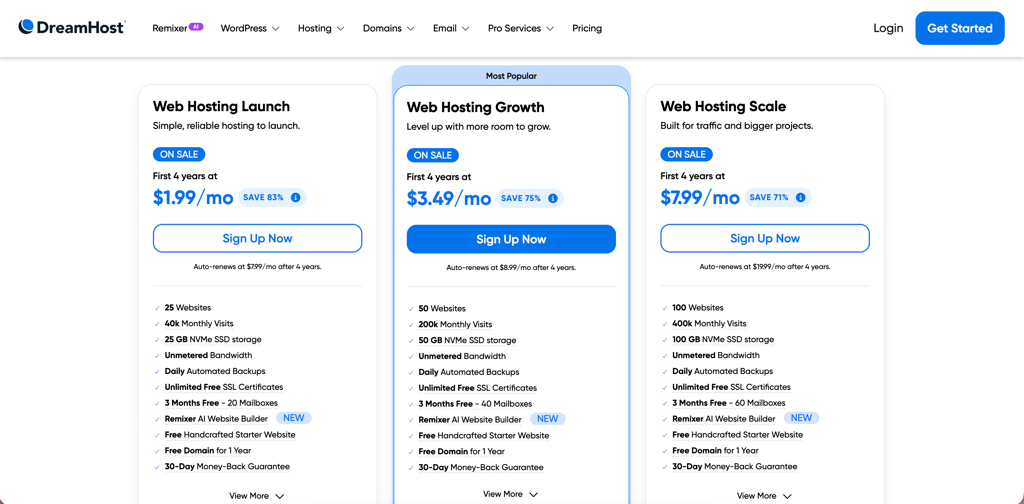This screenshot has height=504, width=1024.
Task: Click ON SALE badge in Launch plan
Action: [x=180, y=154]
